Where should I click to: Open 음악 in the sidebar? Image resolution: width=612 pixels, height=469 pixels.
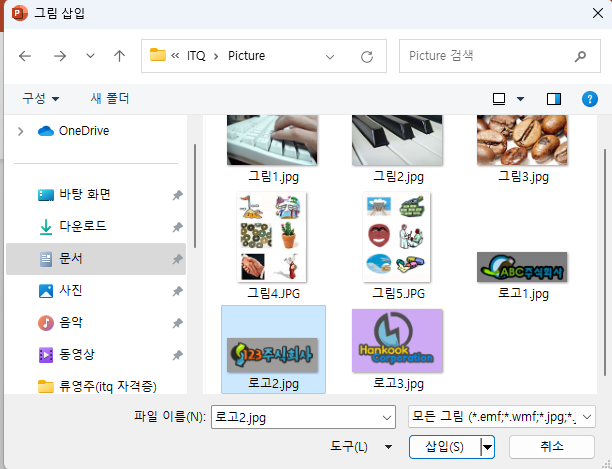coord(60,323)
